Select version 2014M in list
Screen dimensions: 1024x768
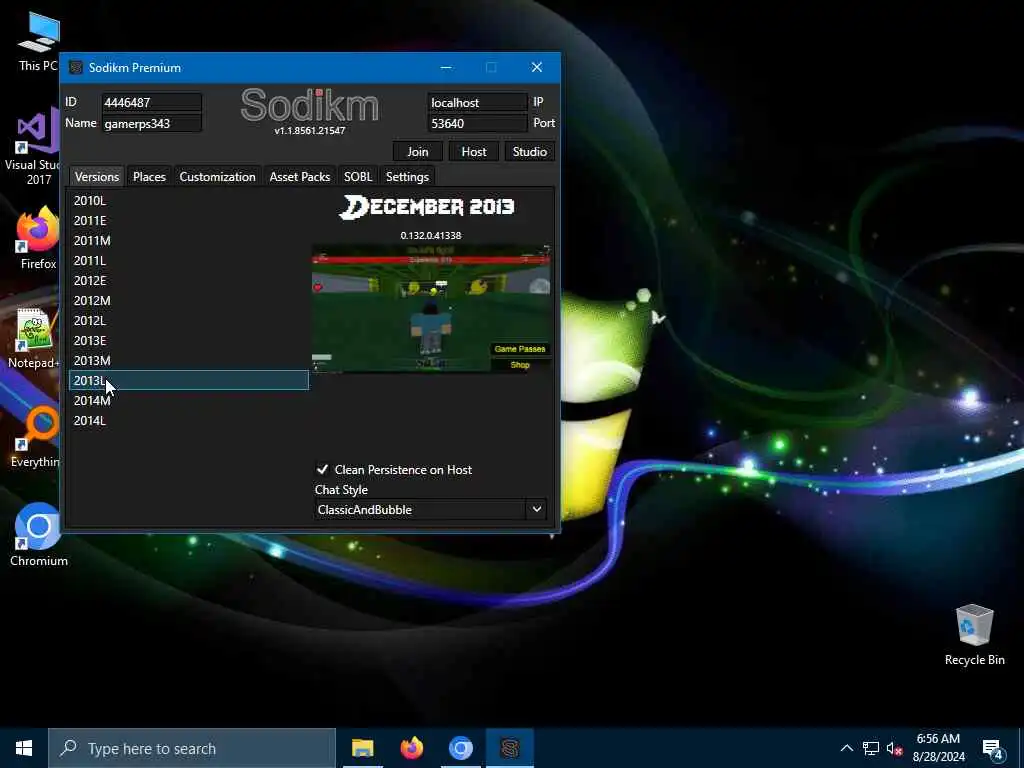point(189,400)
